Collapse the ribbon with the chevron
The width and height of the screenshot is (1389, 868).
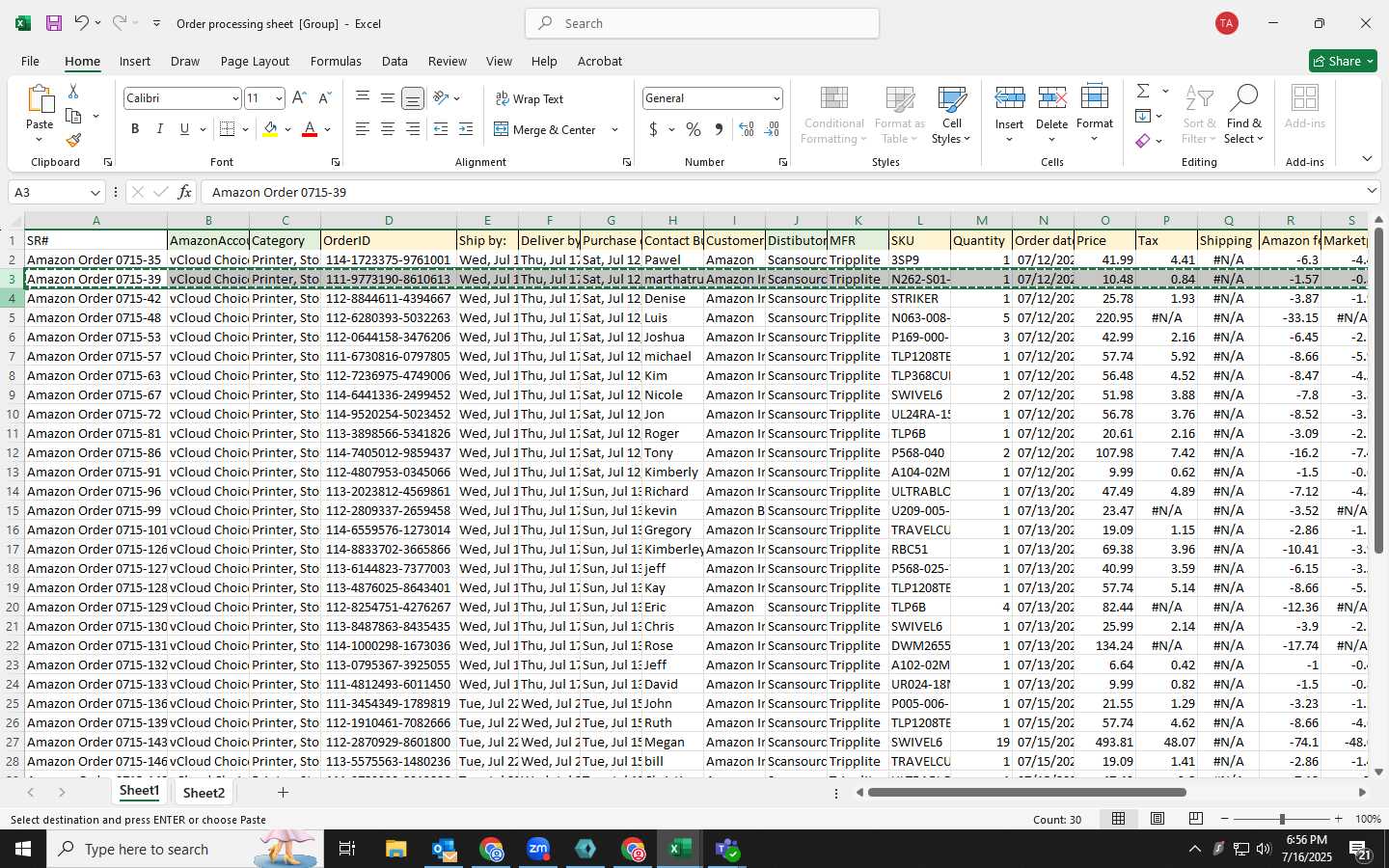pyautogui.click(x=1367, y=158)
